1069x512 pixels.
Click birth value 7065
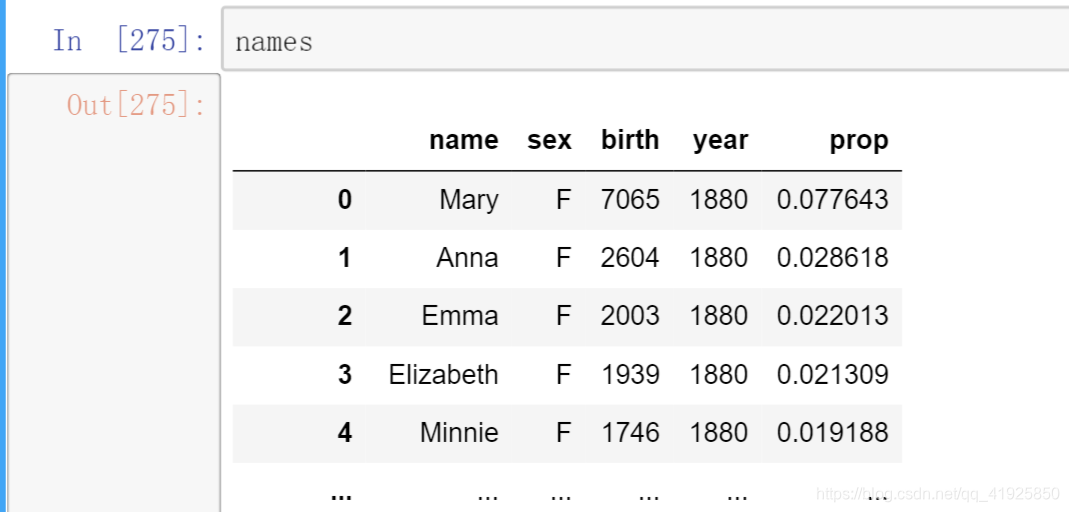point(630,200)
